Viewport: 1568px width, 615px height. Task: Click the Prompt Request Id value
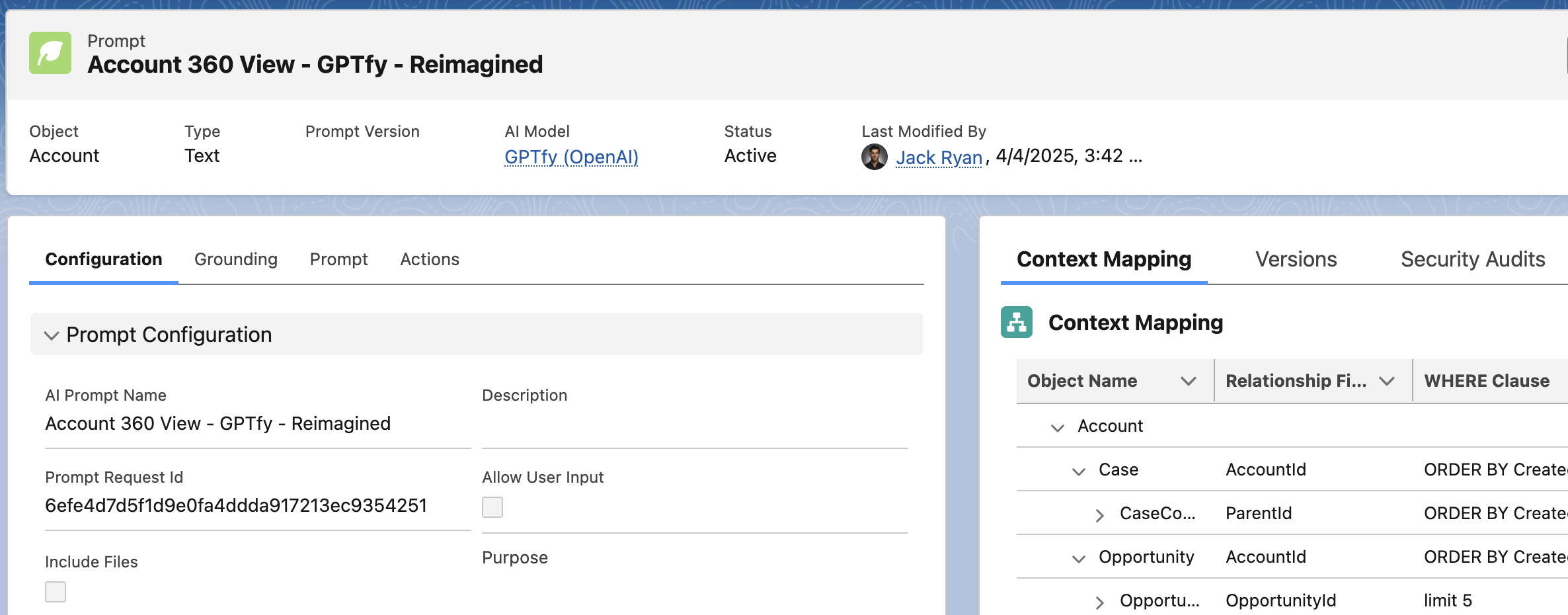coord(236,505)
